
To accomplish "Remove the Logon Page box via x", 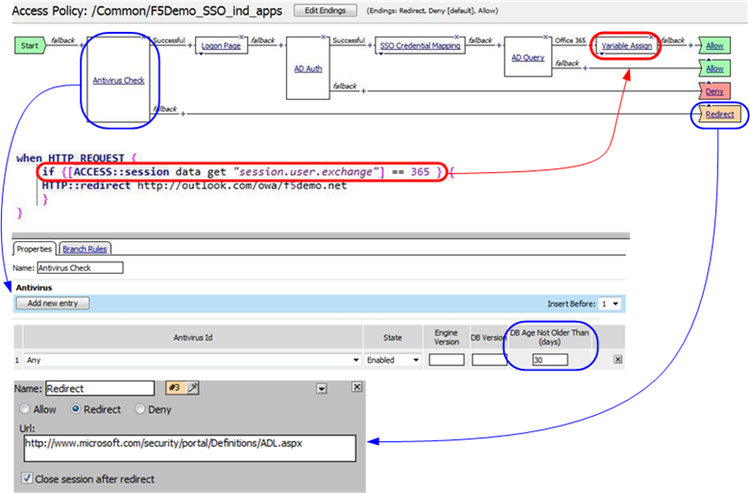I will [x=242, y=37].
